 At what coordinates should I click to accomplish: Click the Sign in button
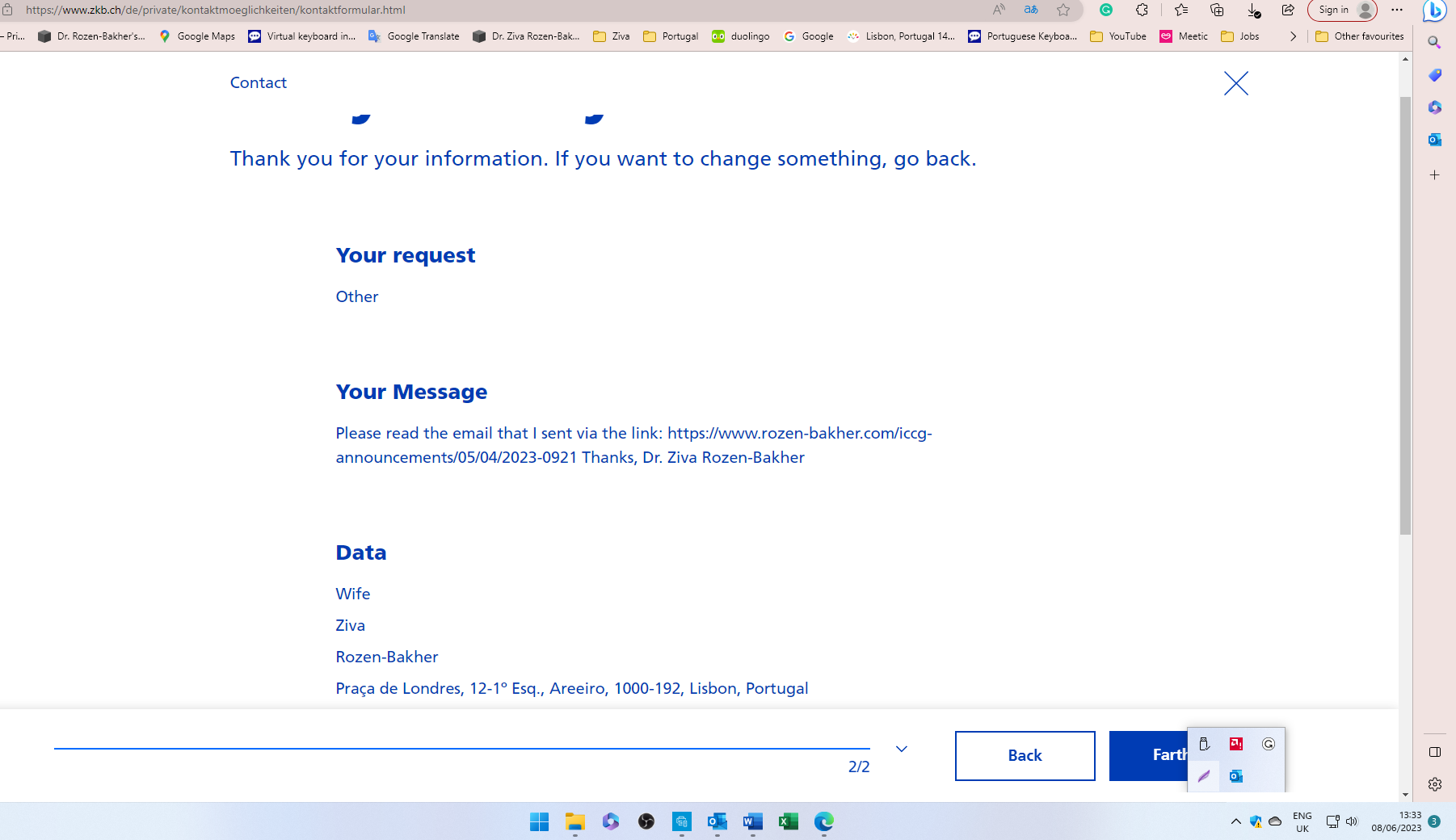(1342, 10)
